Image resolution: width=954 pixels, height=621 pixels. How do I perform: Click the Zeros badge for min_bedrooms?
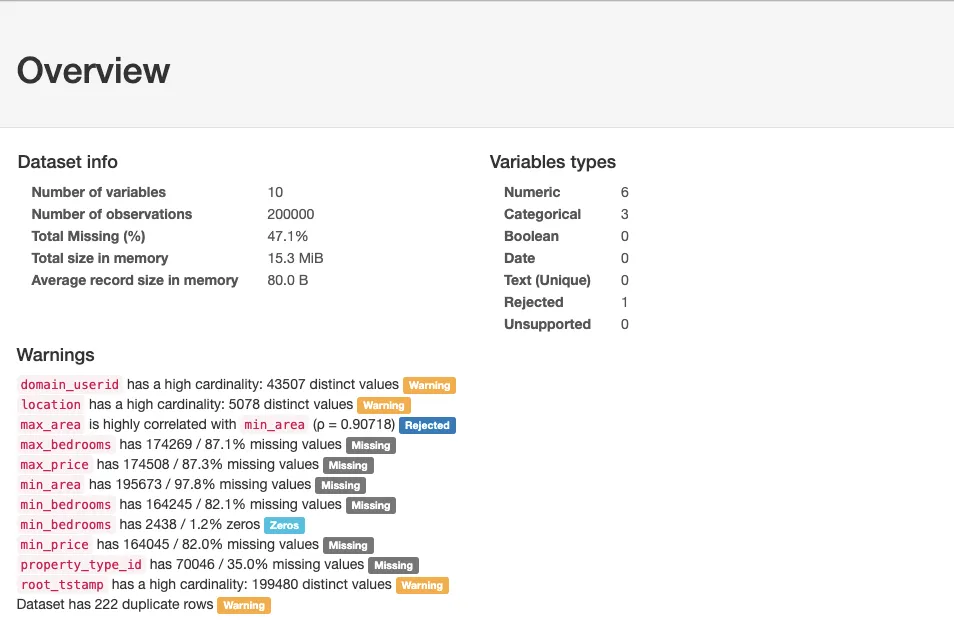(x=284, y=525)
